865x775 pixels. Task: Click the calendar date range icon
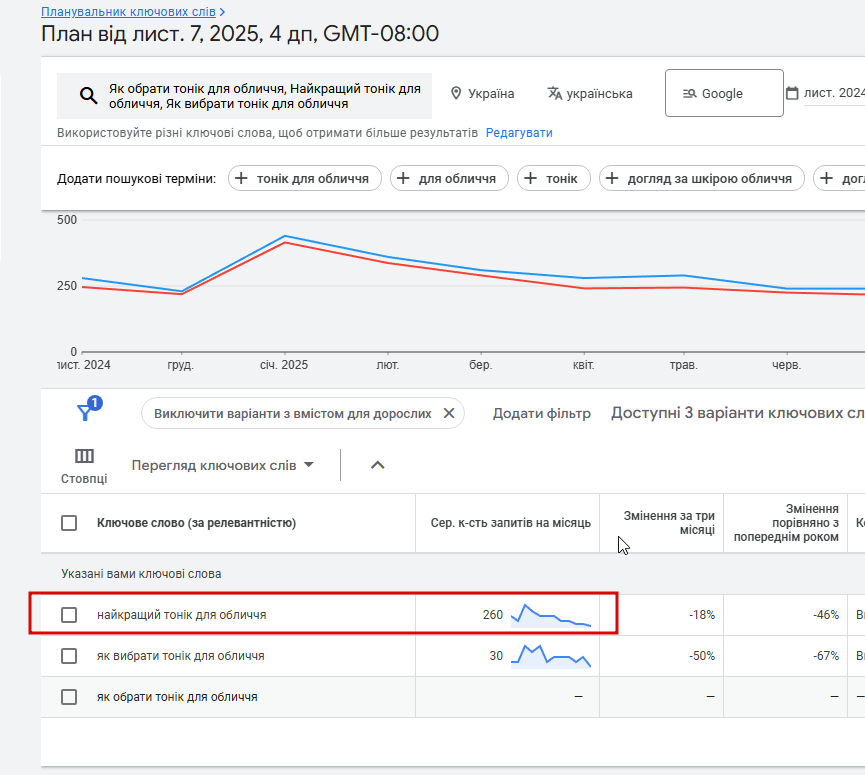click(792, 94)
